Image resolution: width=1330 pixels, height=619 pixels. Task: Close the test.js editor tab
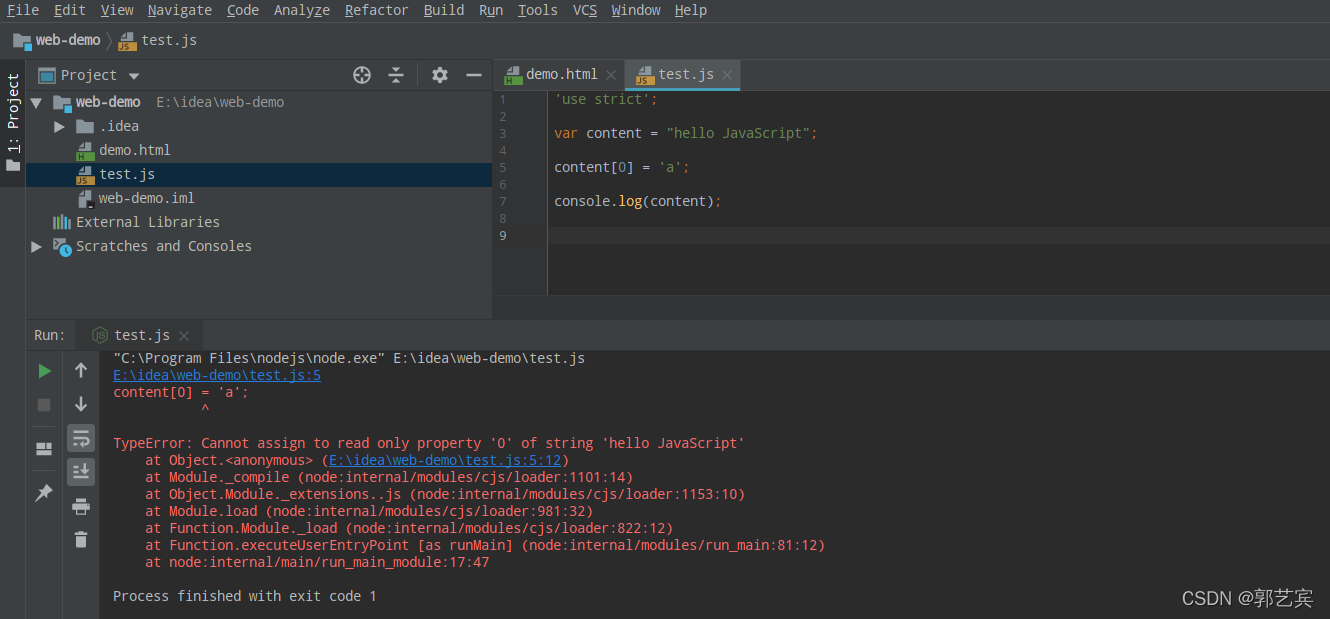(x=727, y=75)
